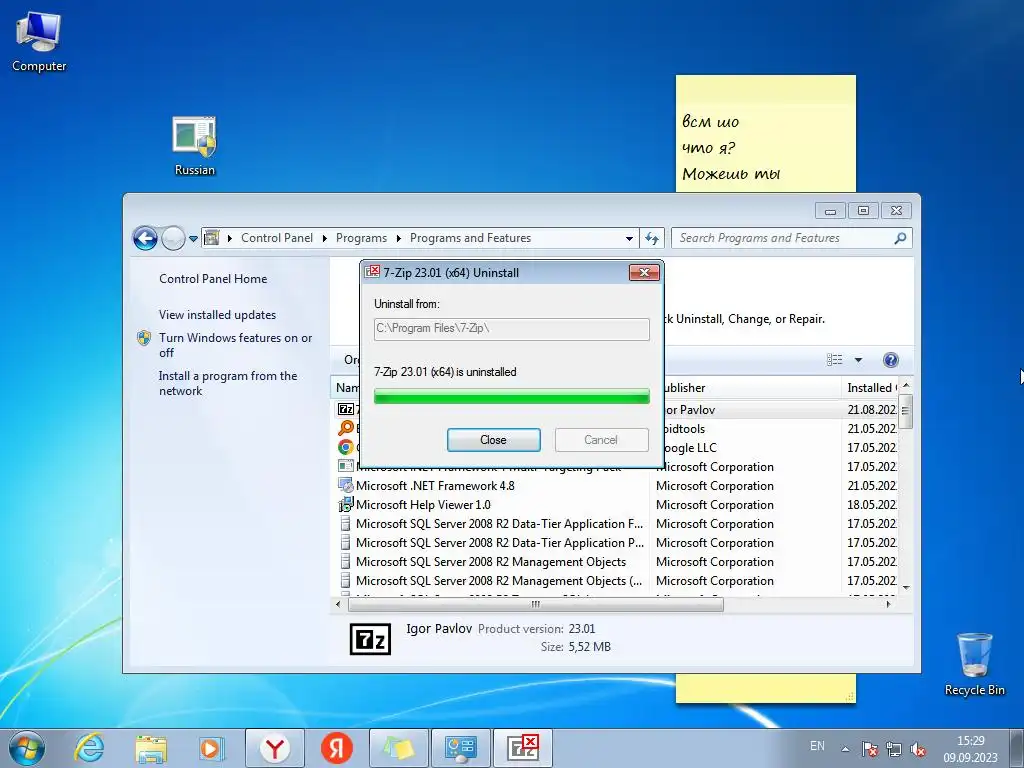The image size is (1024, 768).
Task: Click the Microsoft Help Viewer row icon
Action: click(345, 505)
